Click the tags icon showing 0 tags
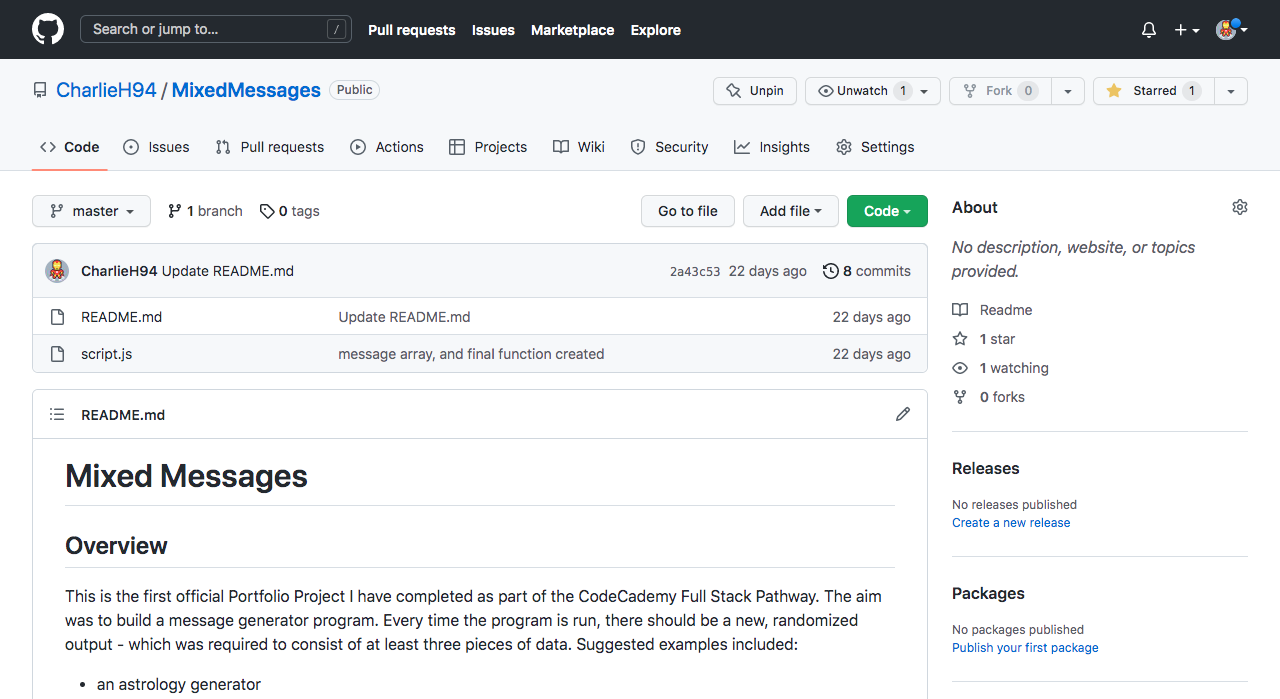Viewport: 1280px width, 699px height. click(x=267, y=211)
